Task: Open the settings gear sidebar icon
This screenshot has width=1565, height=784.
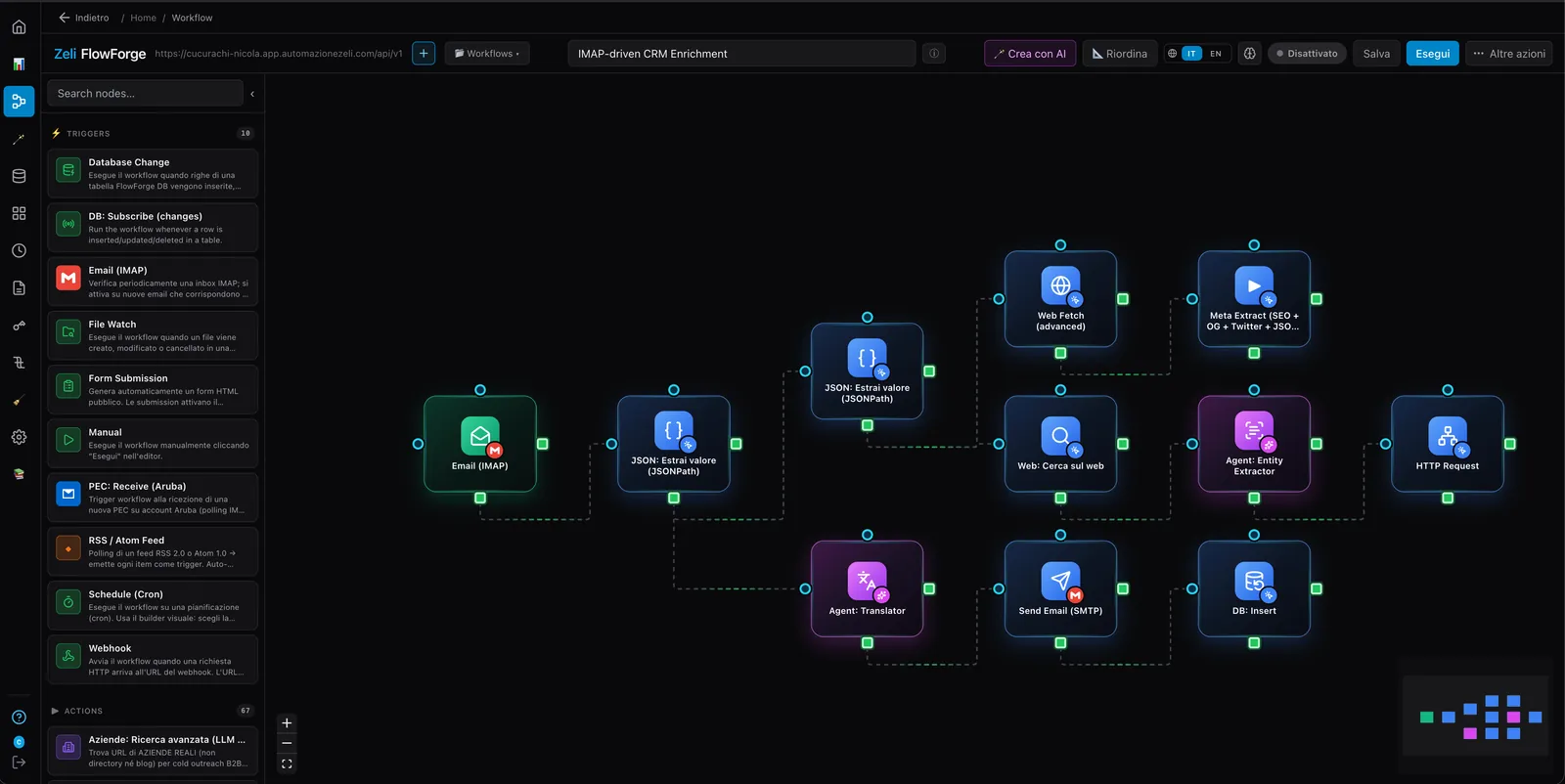Action: 19,437
